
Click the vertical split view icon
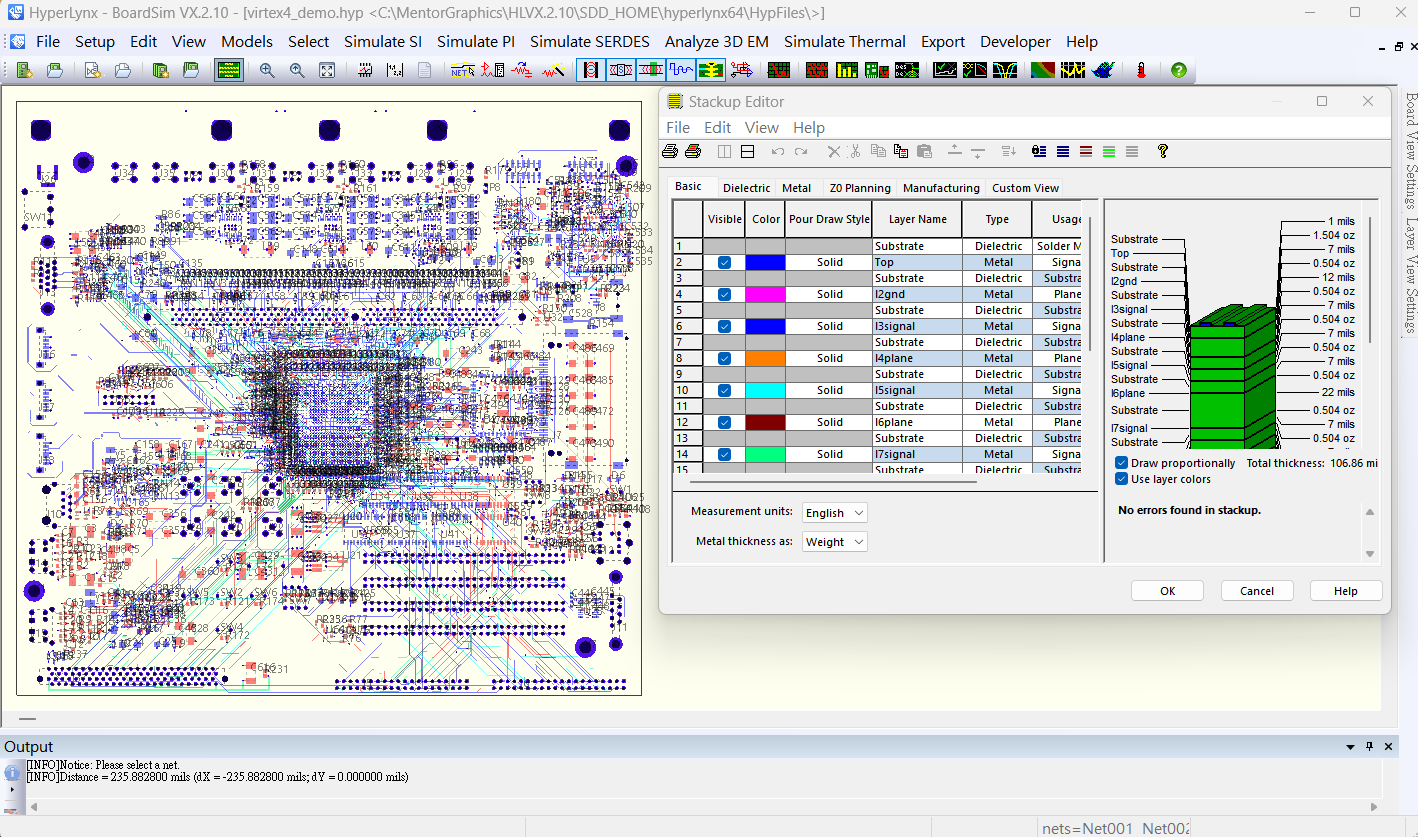(724, 151)
